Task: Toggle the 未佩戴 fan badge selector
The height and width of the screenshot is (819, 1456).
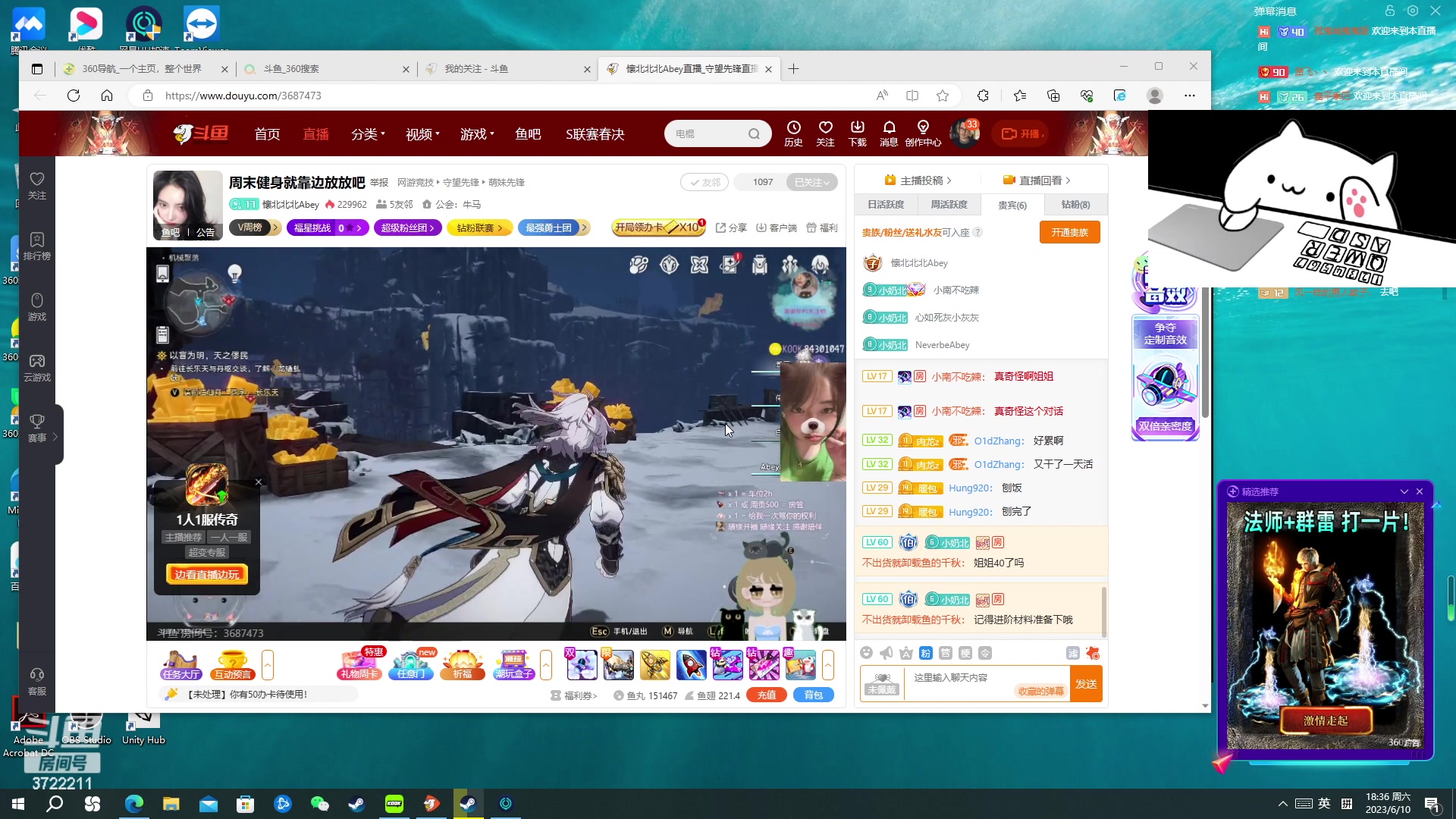Action: click(x=882, y=684)
